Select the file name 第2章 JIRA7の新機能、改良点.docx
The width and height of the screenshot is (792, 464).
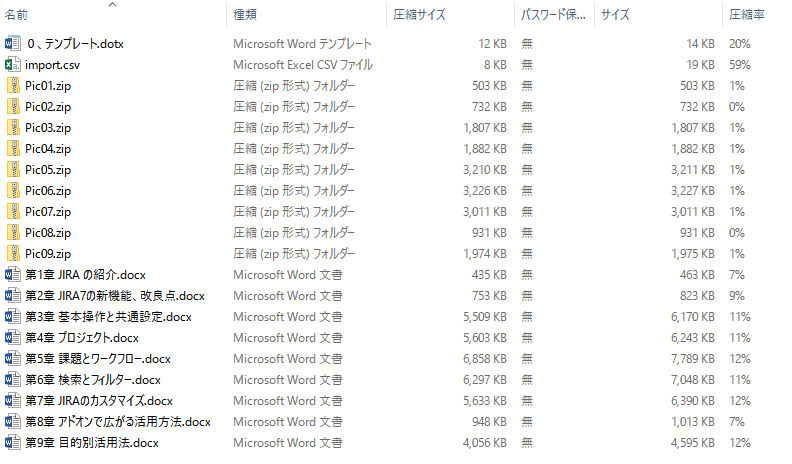115,296
